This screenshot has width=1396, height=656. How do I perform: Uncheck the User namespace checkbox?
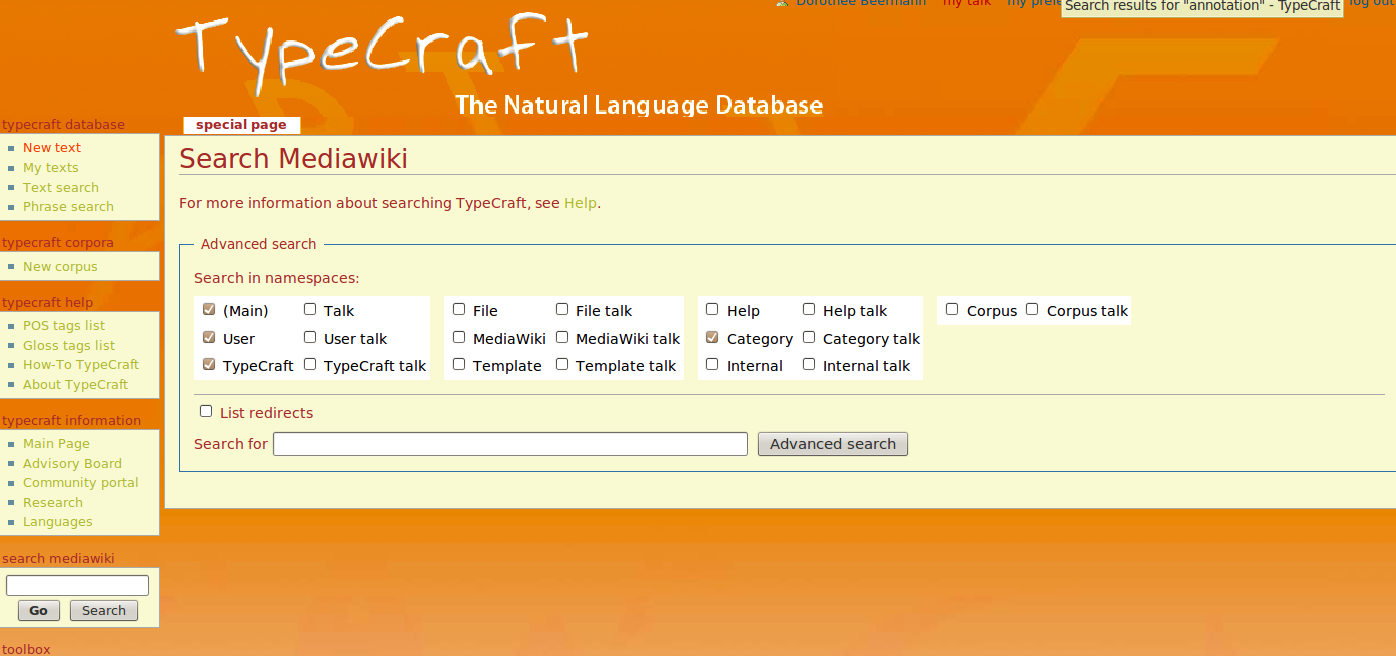coord(209,338)
